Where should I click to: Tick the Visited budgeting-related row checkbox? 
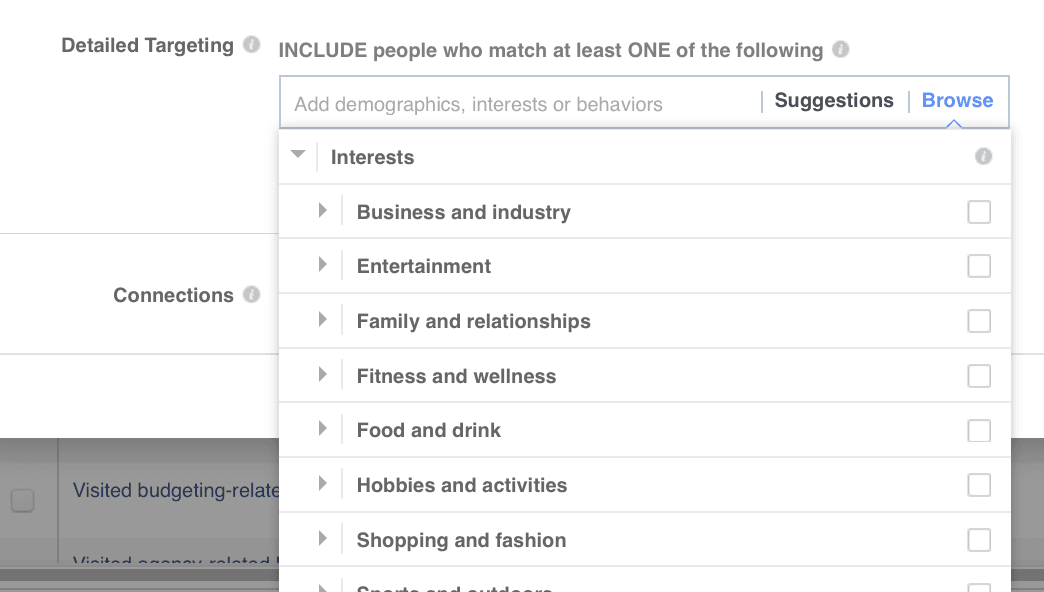tap(22, 500)
